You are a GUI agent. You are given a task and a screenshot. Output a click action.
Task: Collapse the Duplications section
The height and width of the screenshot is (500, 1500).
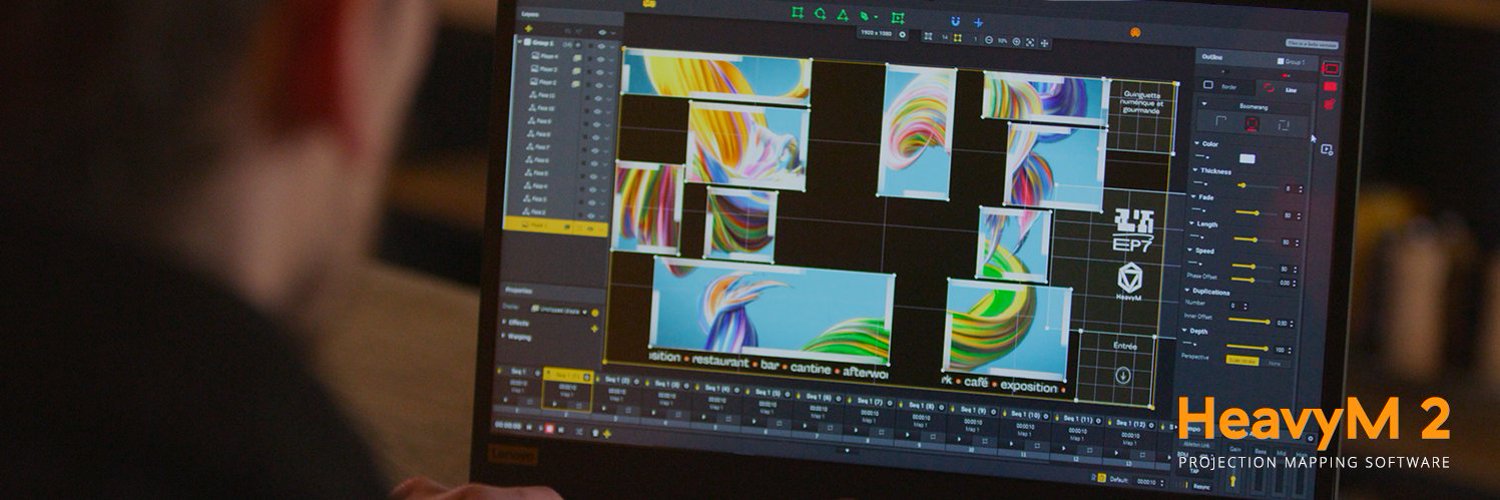point(1187,290)
